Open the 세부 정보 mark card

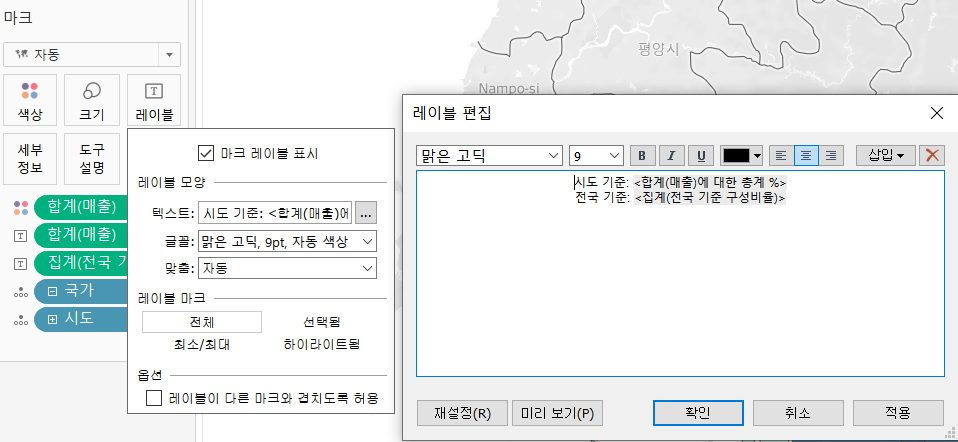[x=30, y=159]
